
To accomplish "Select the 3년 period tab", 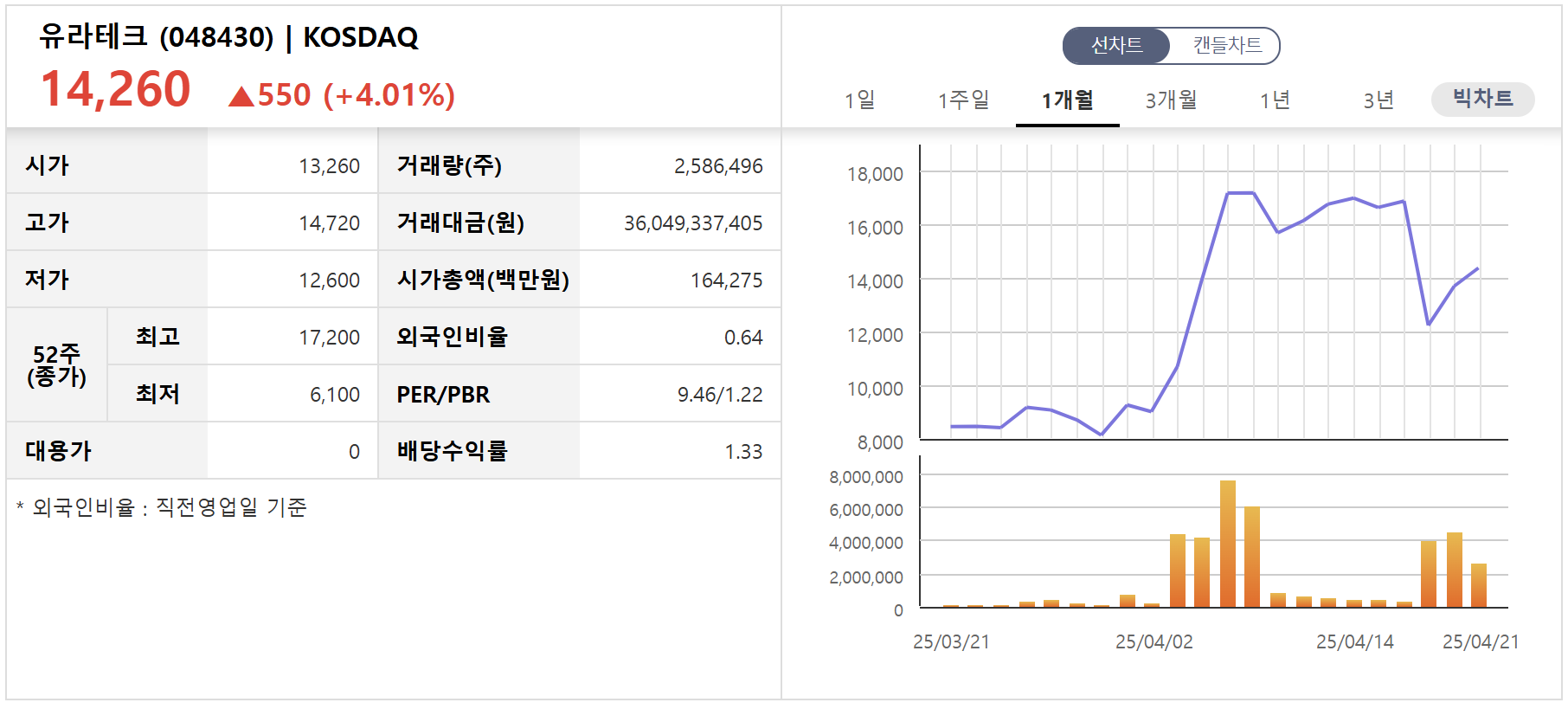I will tap(1378, 100).
